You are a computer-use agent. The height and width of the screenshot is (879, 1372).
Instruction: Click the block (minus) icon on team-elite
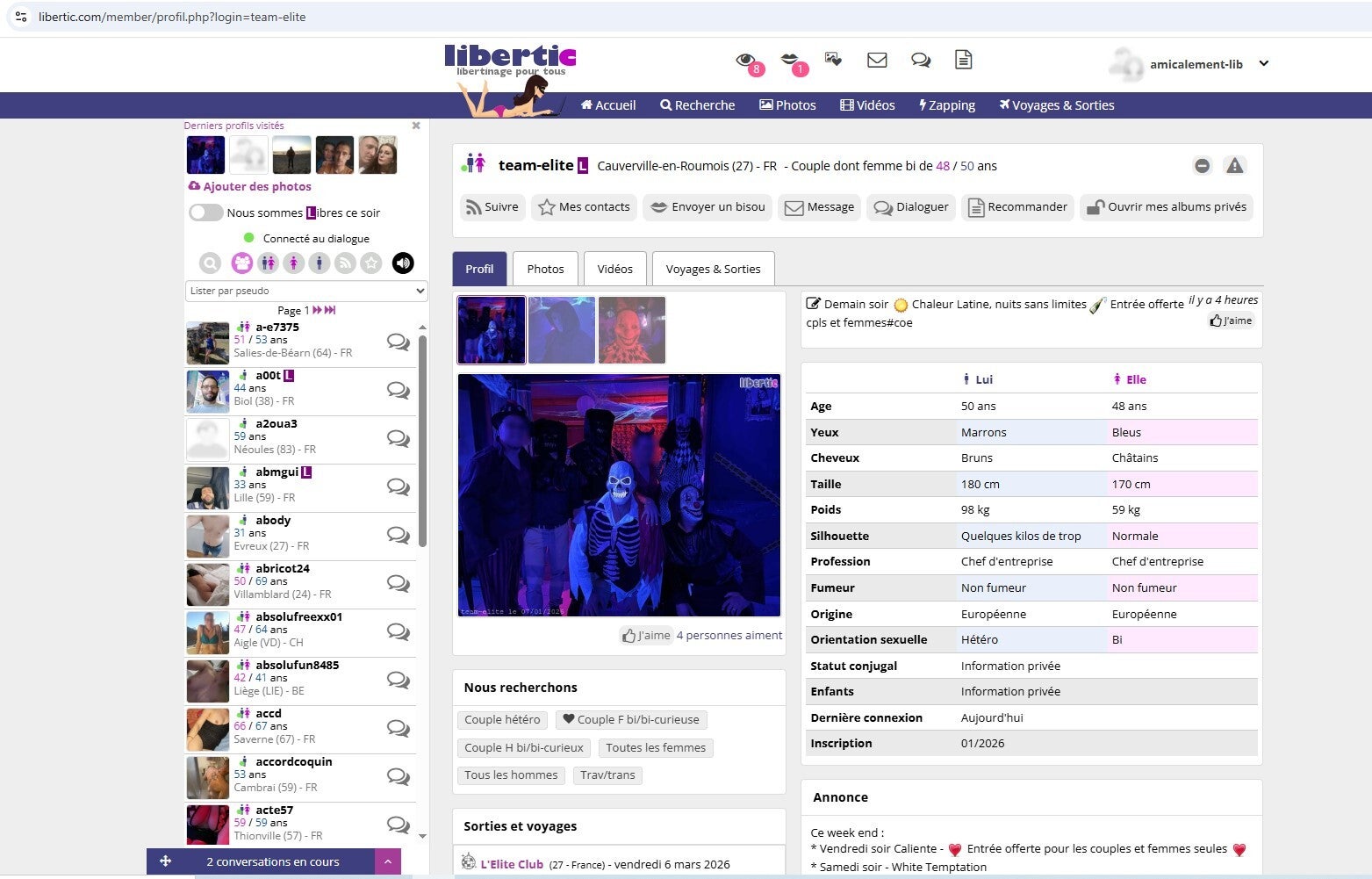[x=1203, y=166]
